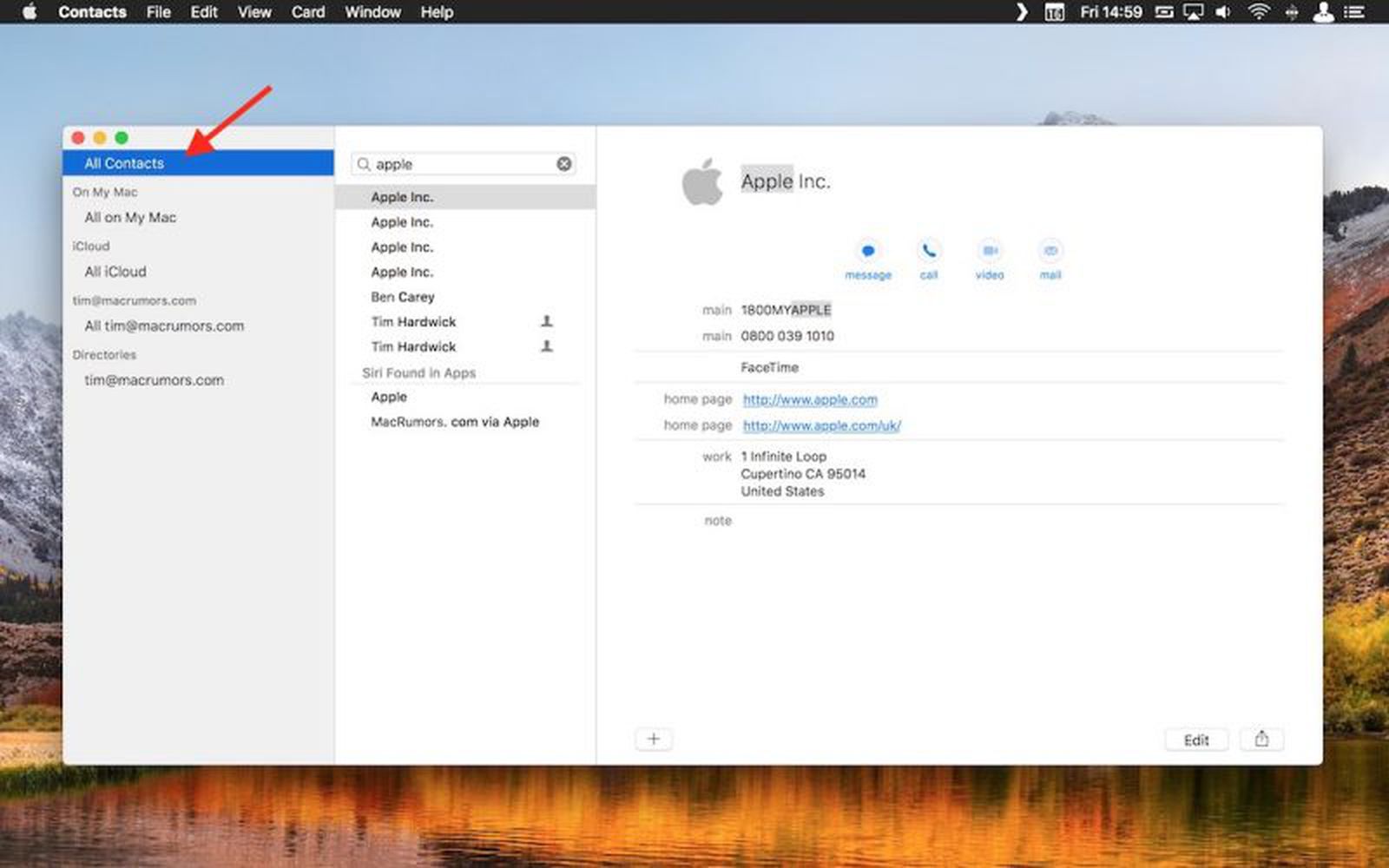Click the volume icon in the menu bar

(x=1223, y=12)
